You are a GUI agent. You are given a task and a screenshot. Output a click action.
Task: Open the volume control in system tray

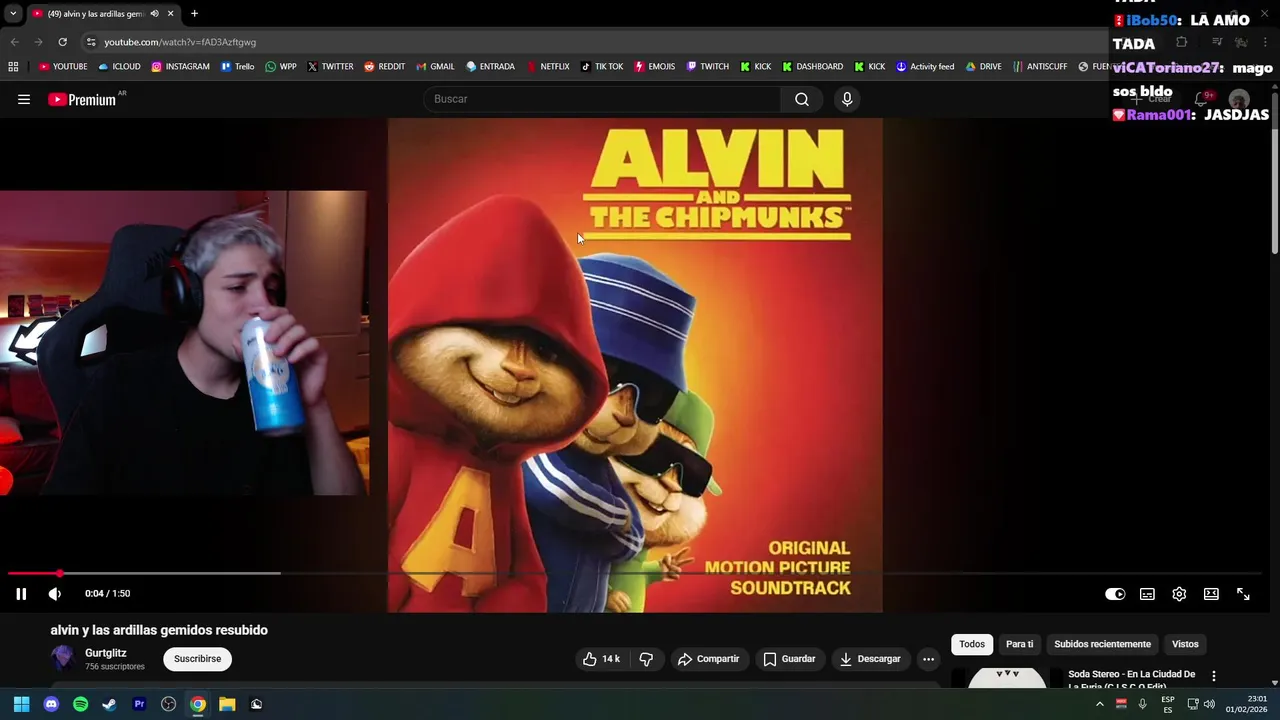tap(1209, 704)
